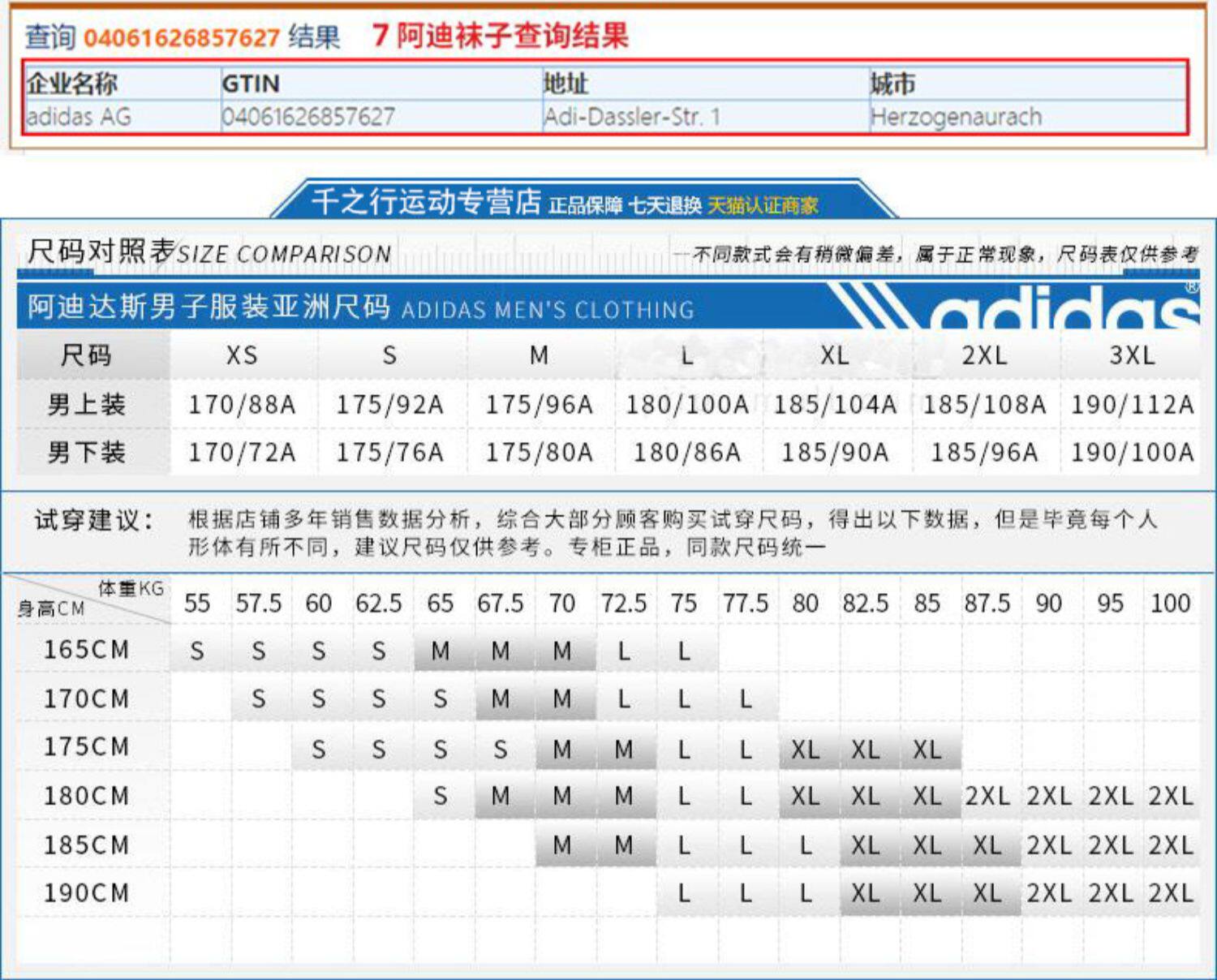Click the 'XS' size column header
This screenshot has width=1217, height=980.
tap(242, 355)
